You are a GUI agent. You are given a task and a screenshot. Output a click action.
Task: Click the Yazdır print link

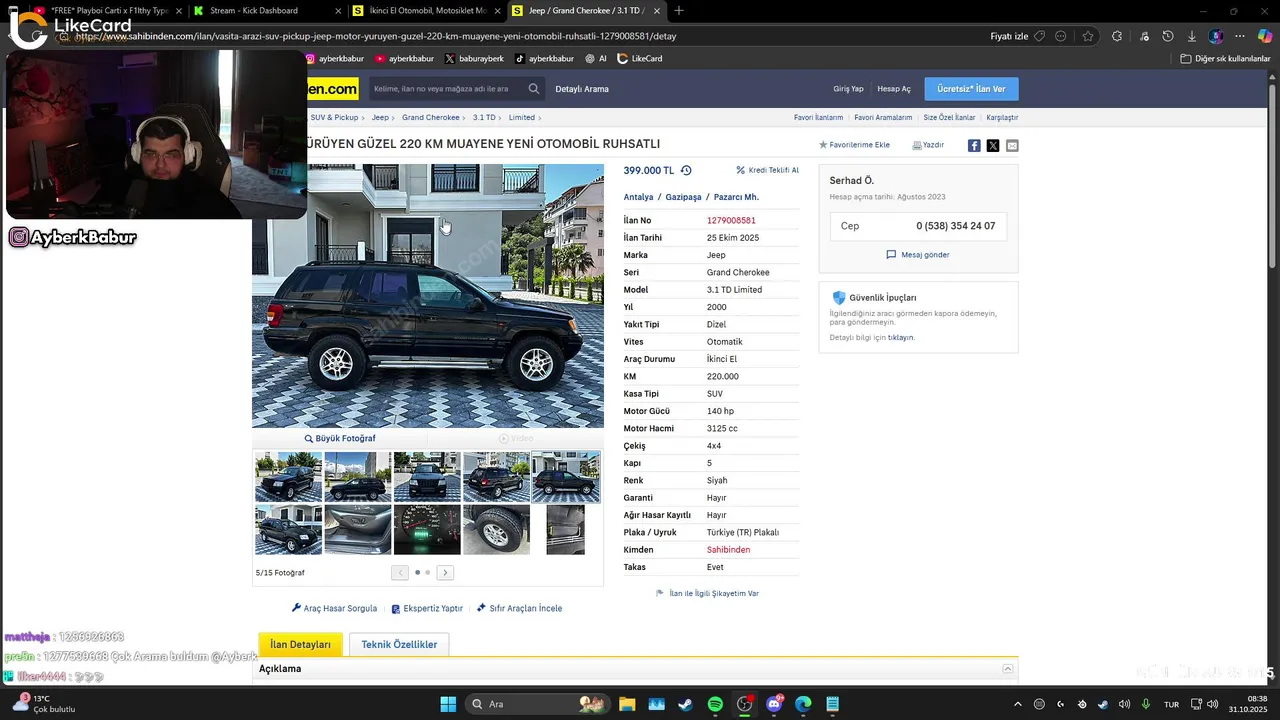coord(928,145)
